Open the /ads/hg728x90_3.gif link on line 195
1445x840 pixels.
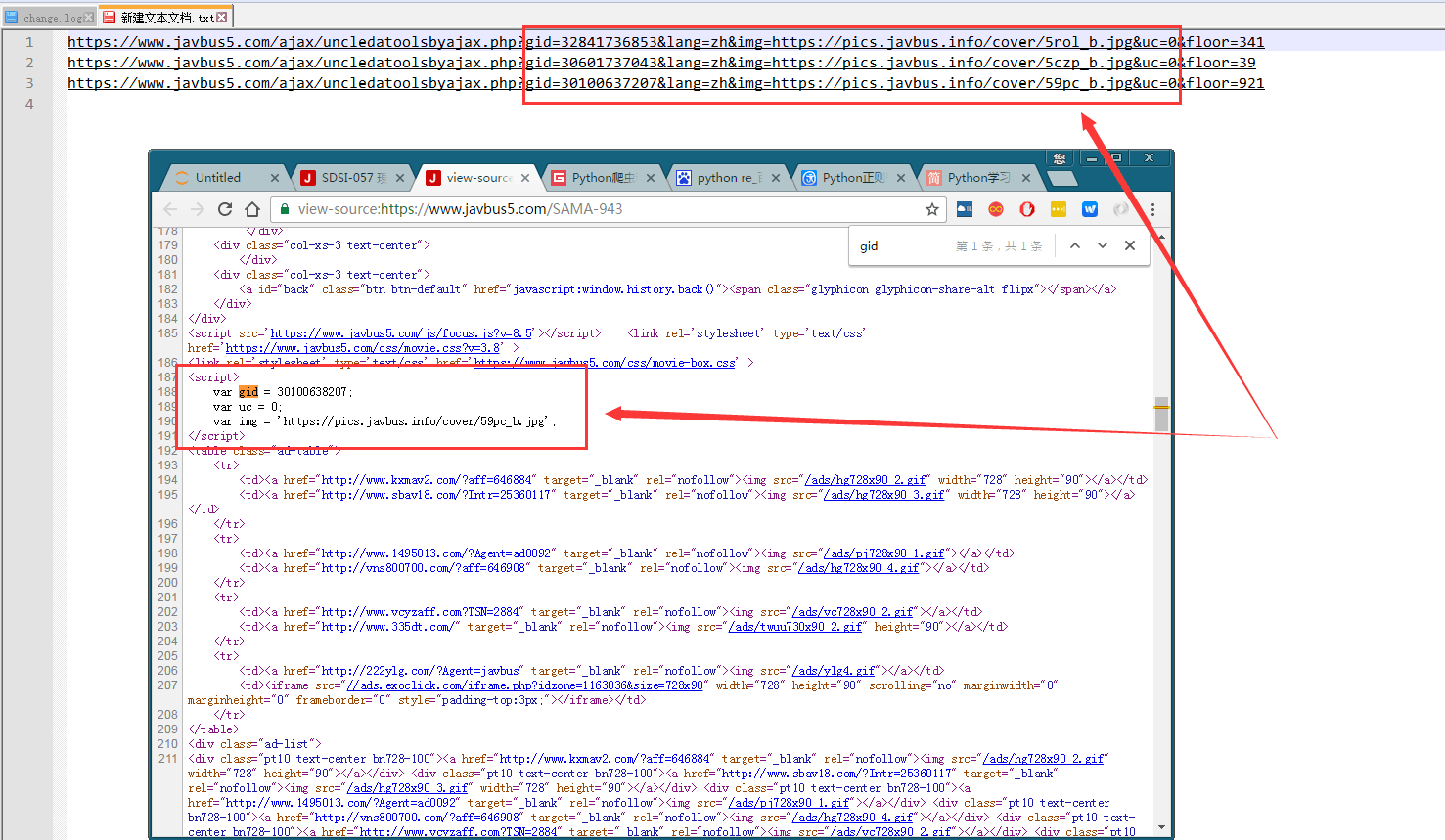pos(885,495)
